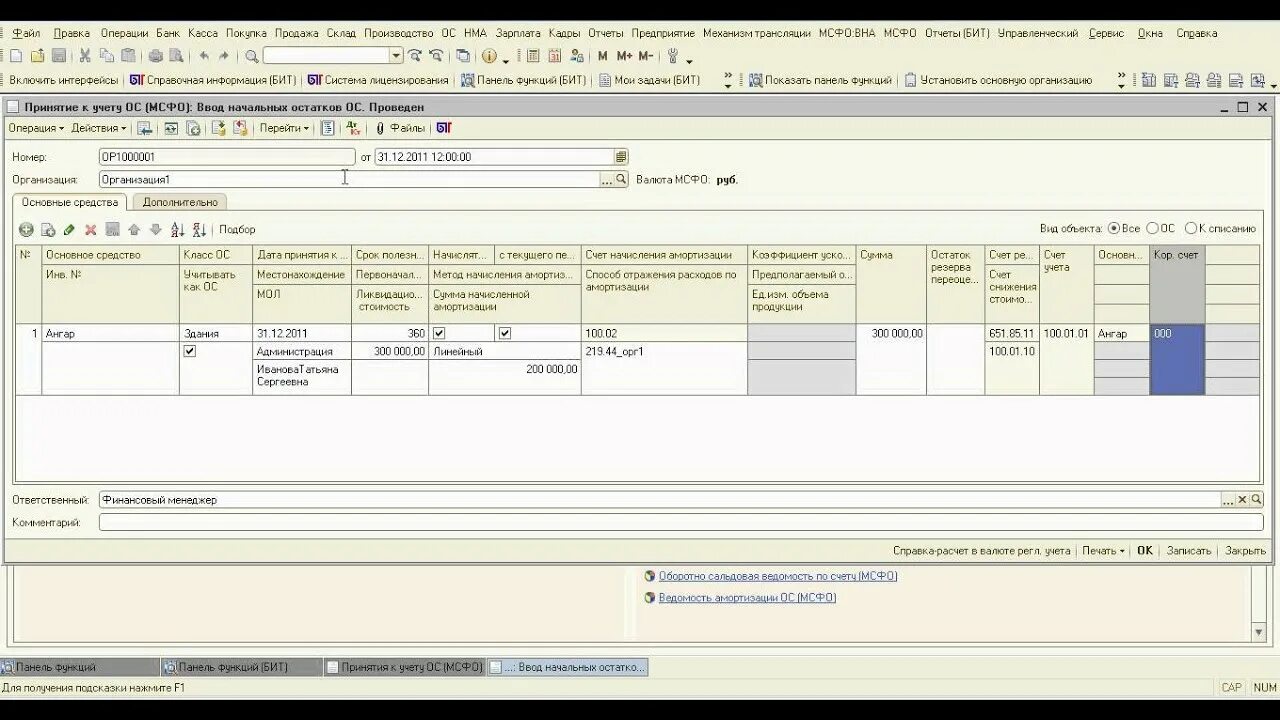Expand hidden toolbar items after 'Установить основную организацию'
Screen dimensions: 1280x720
click(1121, 80)
